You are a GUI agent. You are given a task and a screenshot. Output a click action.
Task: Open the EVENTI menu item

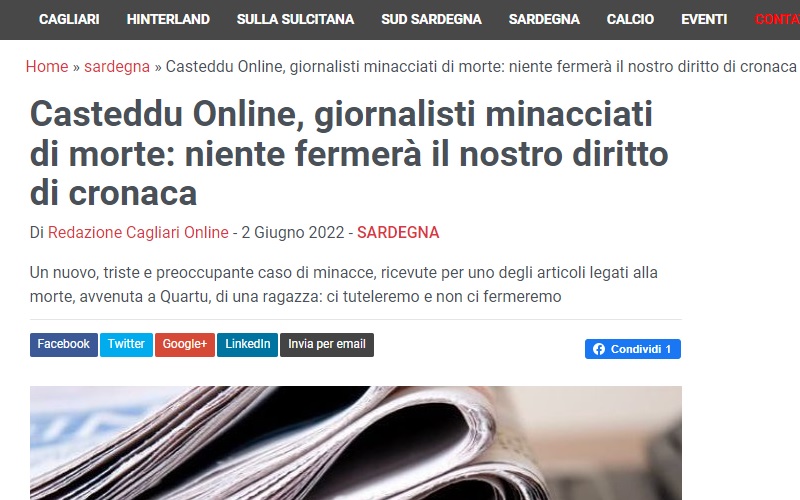point(704,19)
